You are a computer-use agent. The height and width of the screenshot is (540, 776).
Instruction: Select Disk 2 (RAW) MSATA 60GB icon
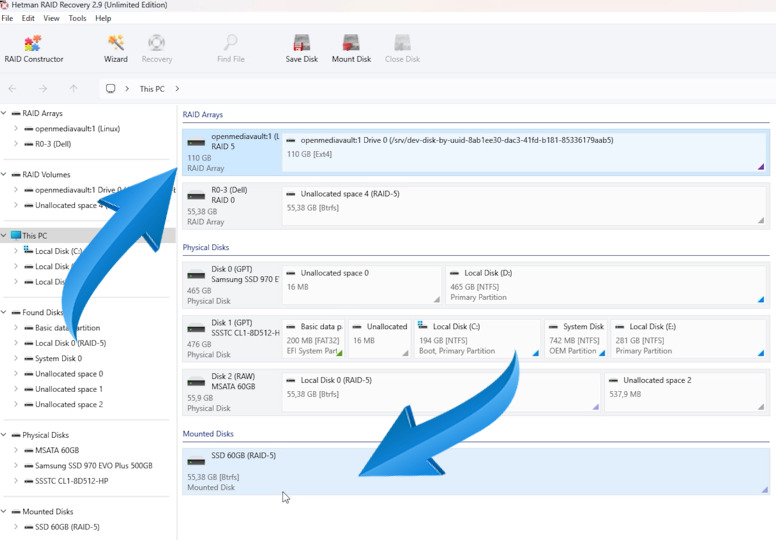[196, 382]
